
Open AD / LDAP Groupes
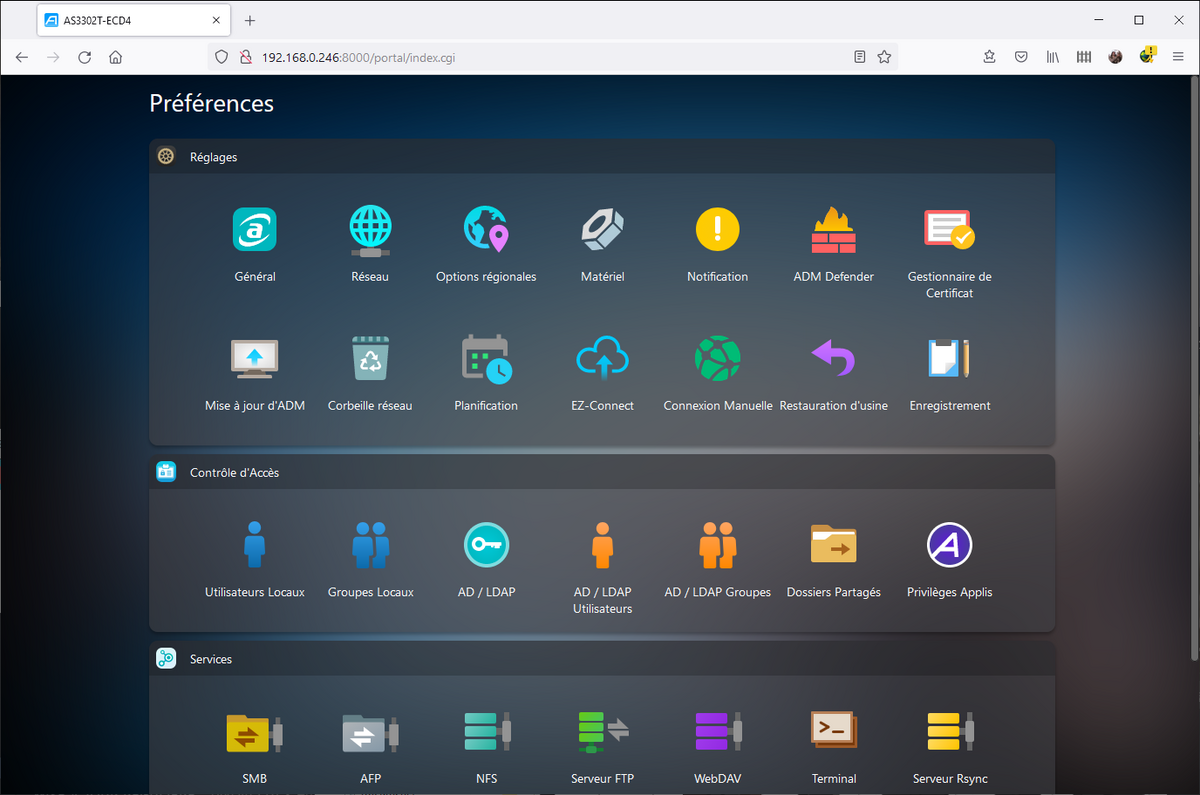718,545
